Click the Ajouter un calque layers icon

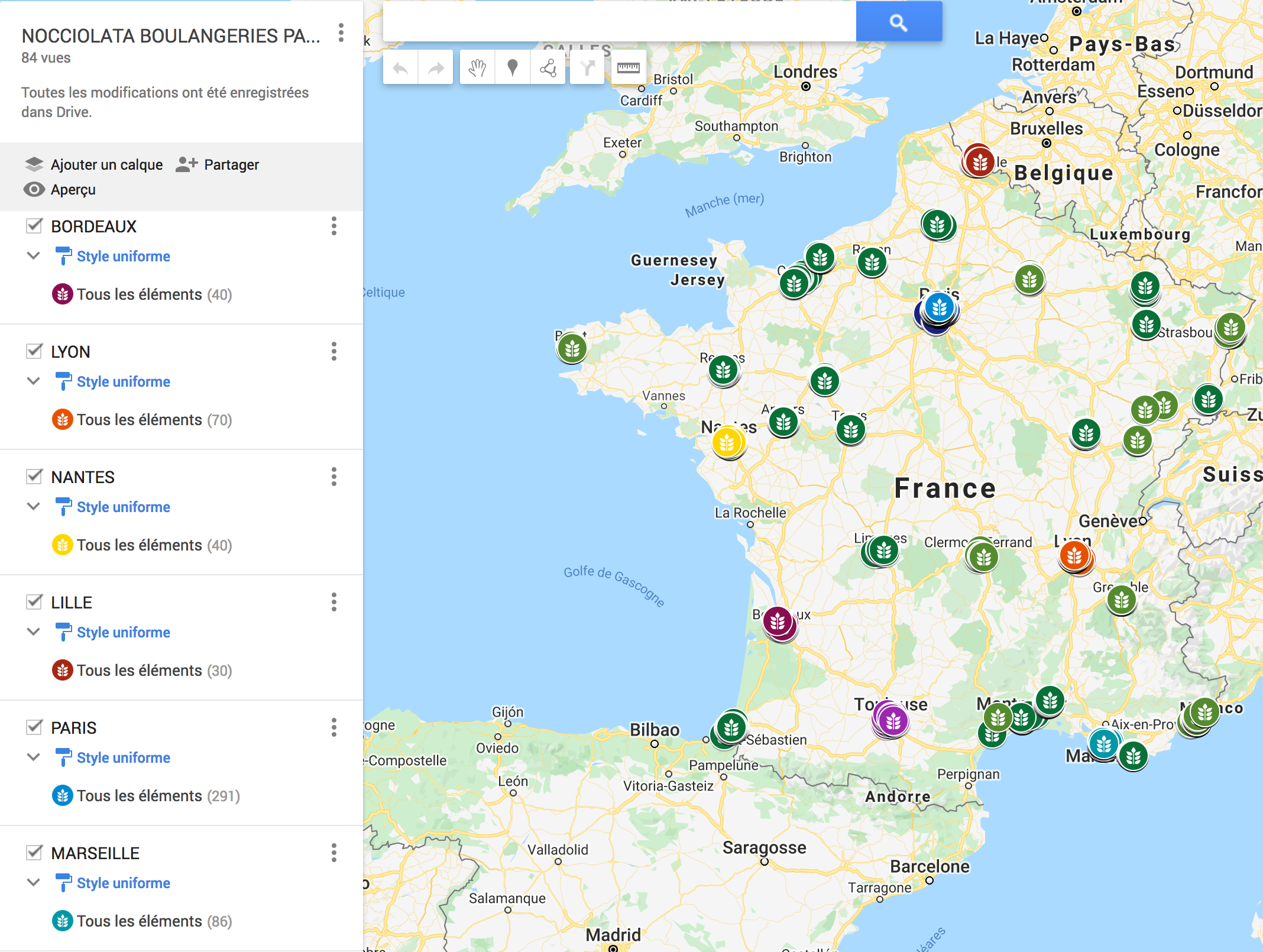(34, 164)
